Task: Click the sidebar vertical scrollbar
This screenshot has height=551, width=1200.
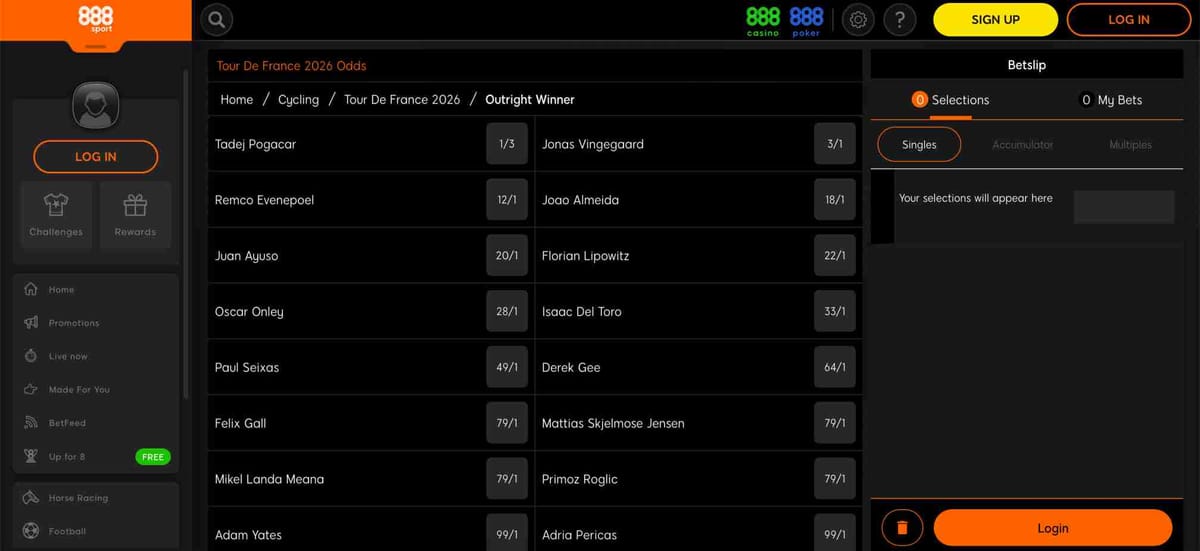Action: pos(186,235)
